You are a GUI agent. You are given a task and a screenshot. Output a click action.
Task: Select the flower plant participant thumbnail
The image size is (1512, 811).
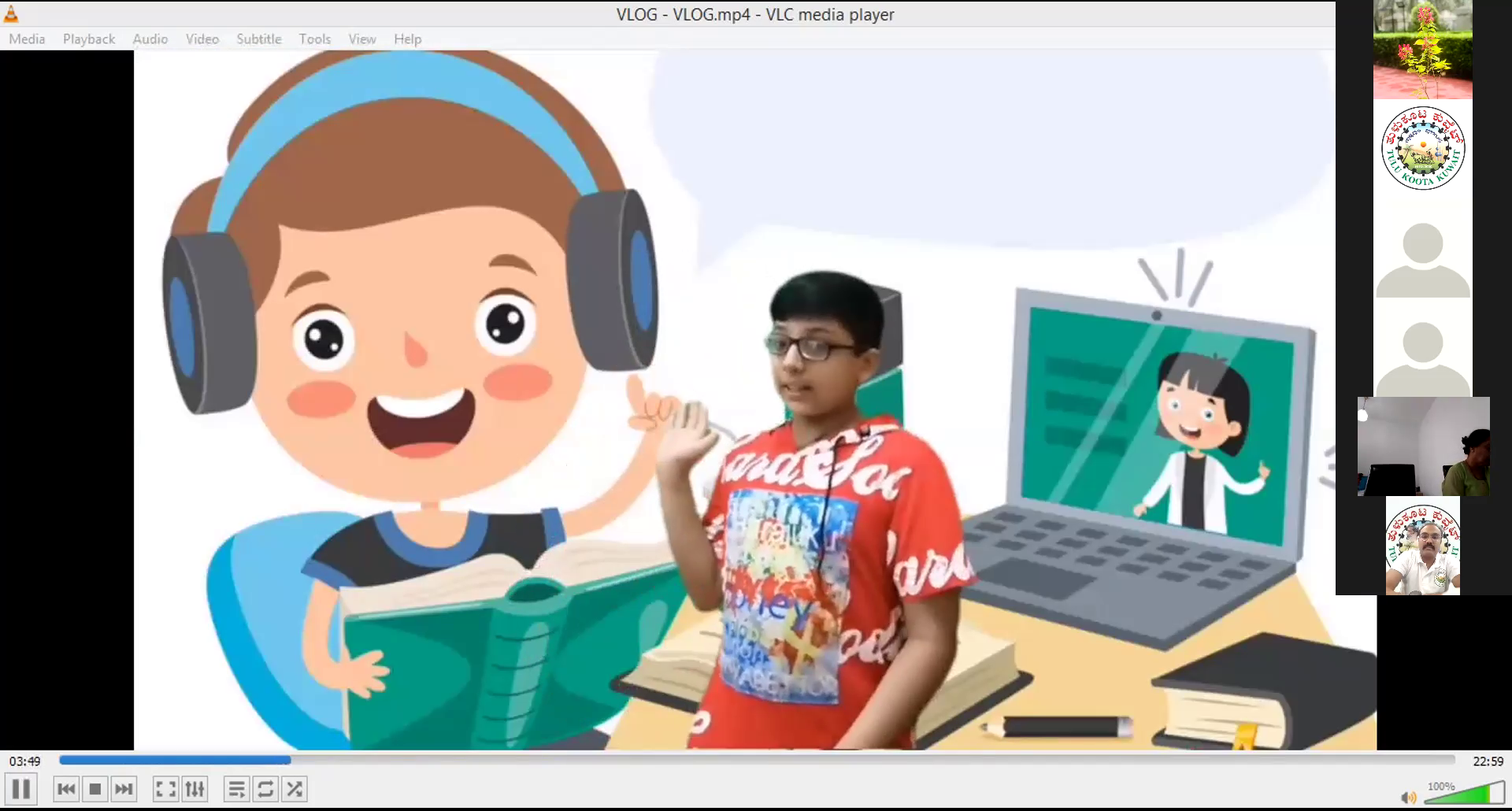(x=1423, y=50)
